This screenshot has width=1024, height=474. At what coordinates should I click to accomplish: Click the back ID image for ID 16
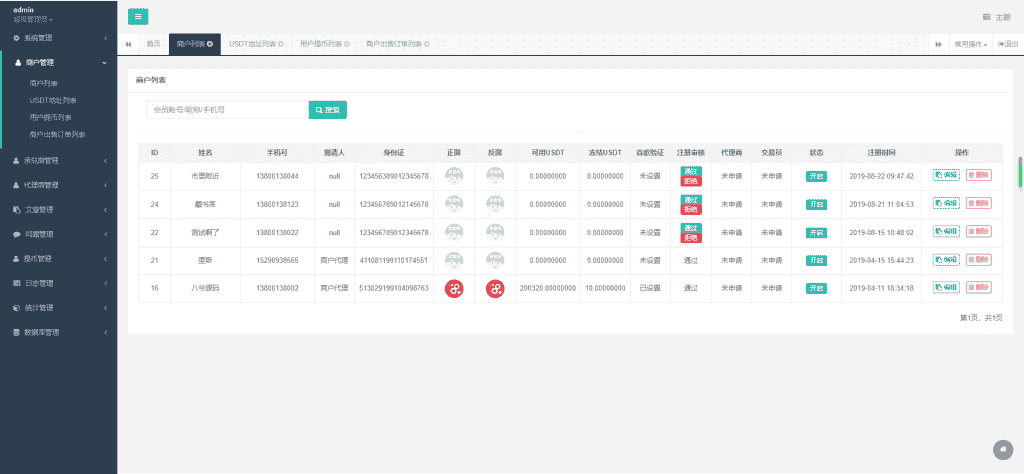tap(495, 288)
